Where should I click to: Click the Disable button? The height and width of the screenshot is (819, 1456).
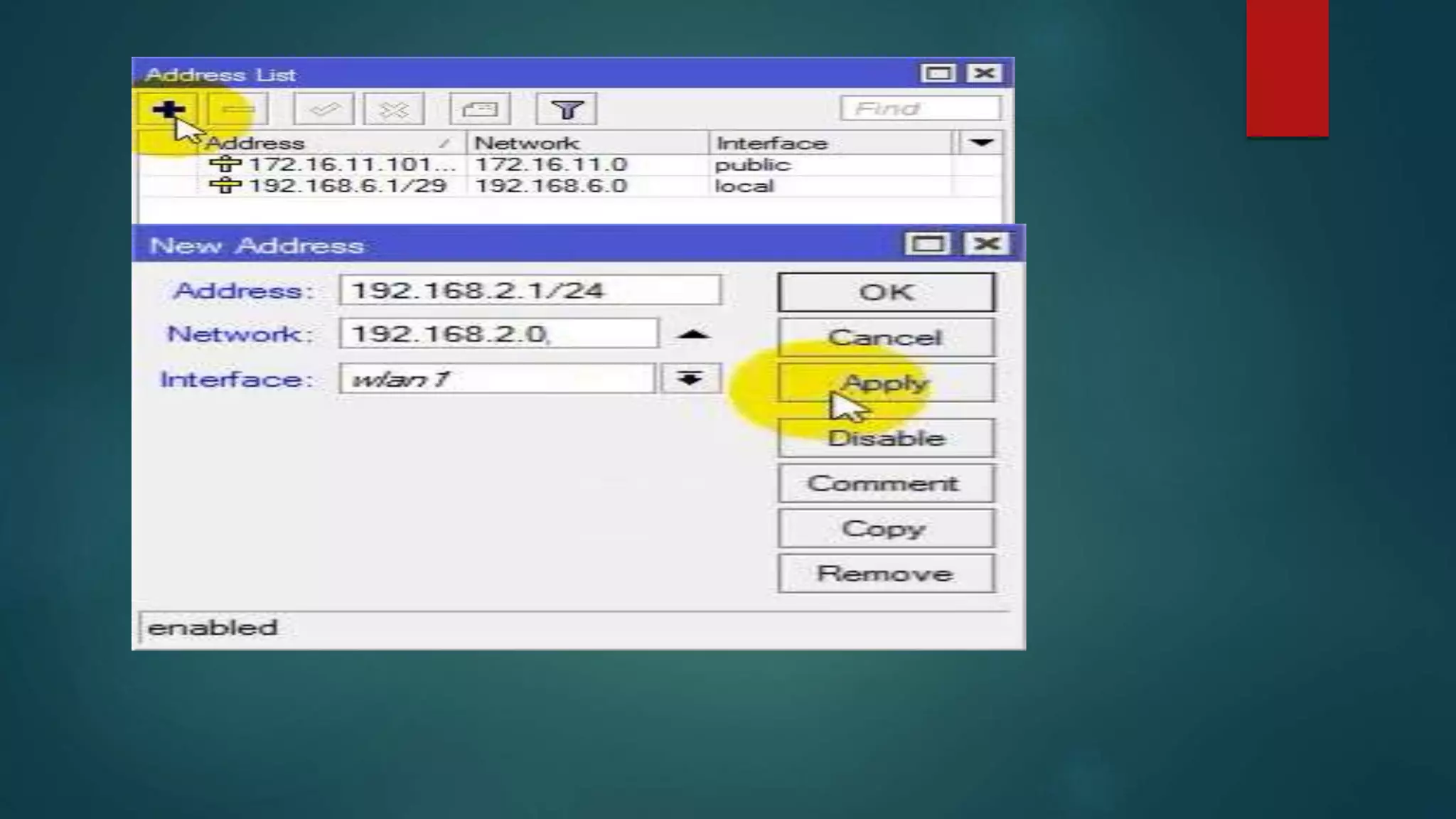[x=886, y=438]
